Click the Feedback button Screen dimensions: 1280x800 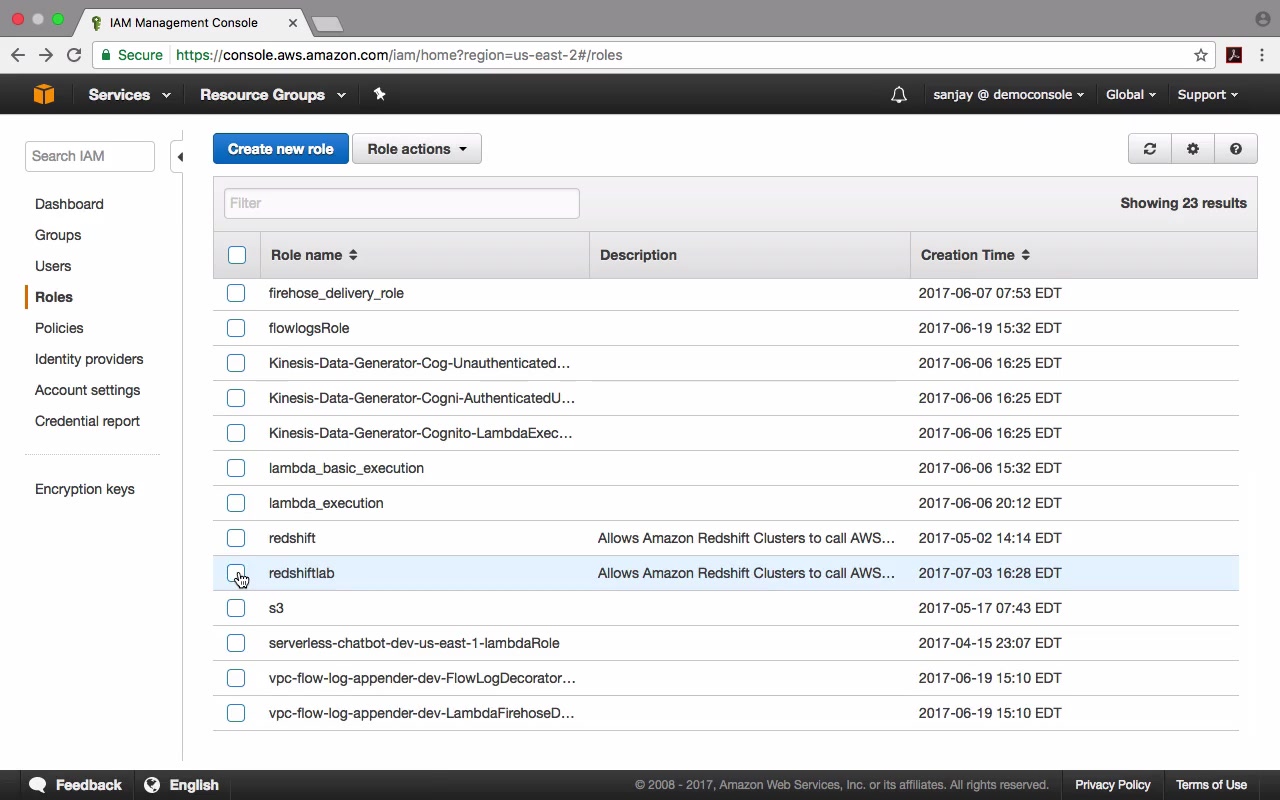[x=76, y=785]
